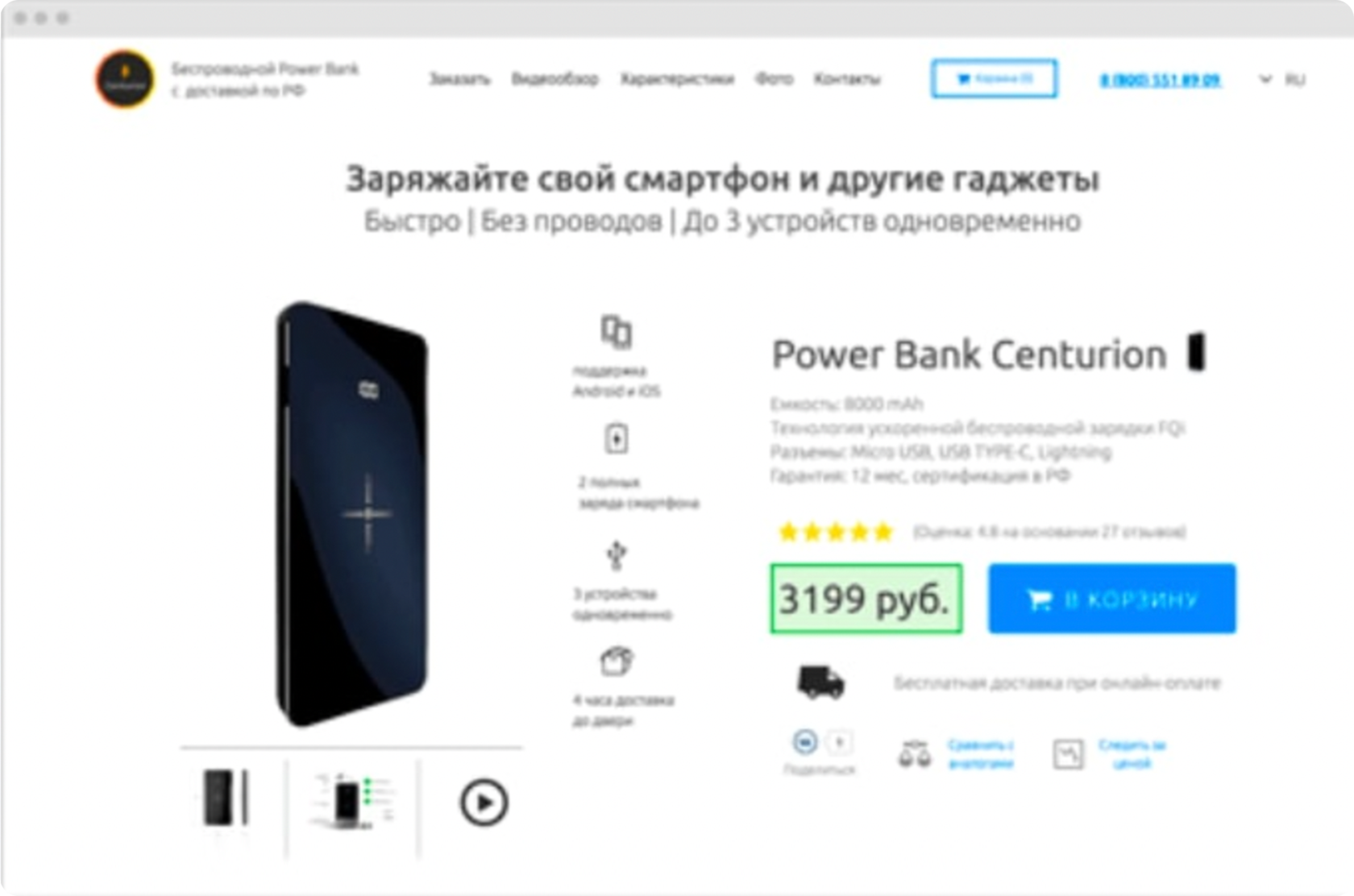Click the compare with analogs scales link
The width and height of the screenshot is (1354, 896).
click(x=957, y=754)
